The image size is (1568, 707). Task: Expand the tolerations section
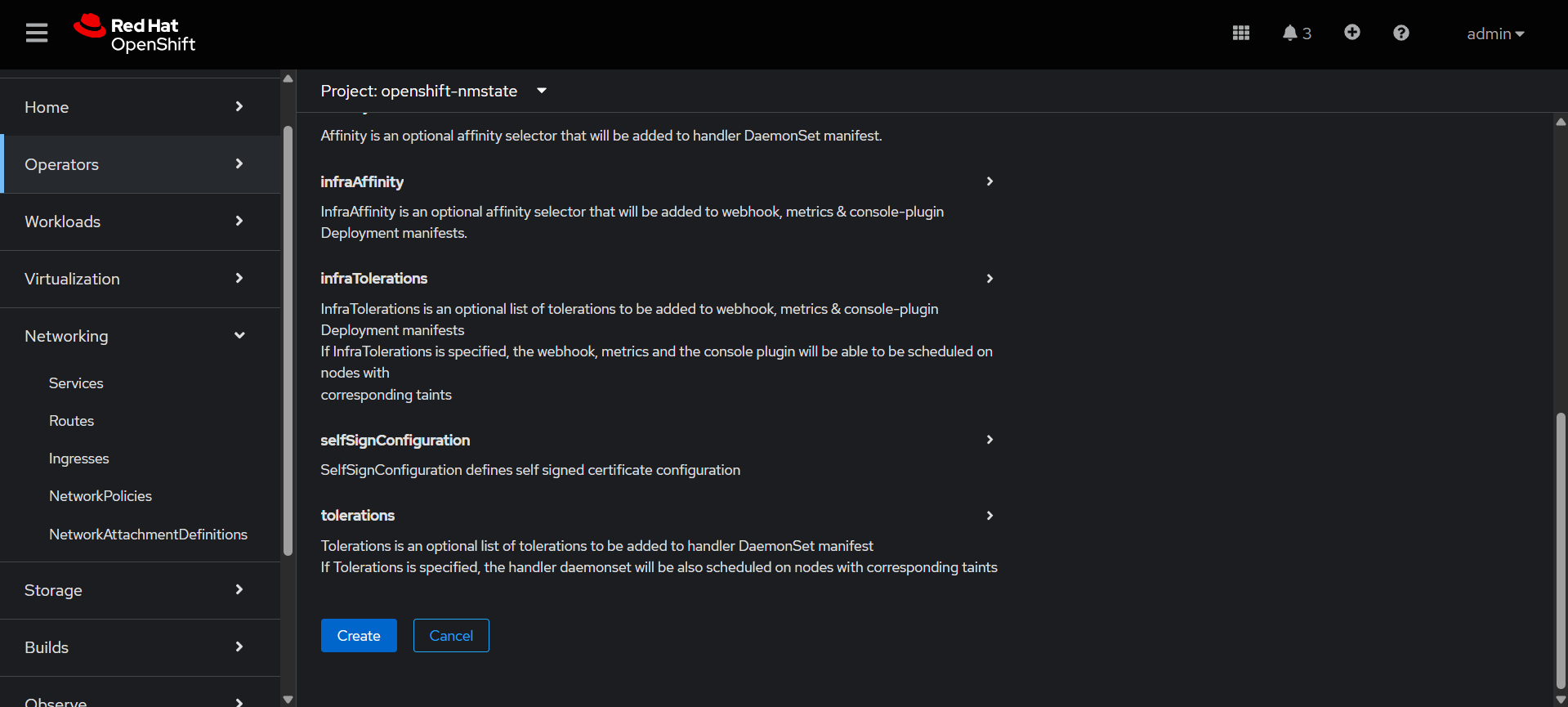click(989, 516)
